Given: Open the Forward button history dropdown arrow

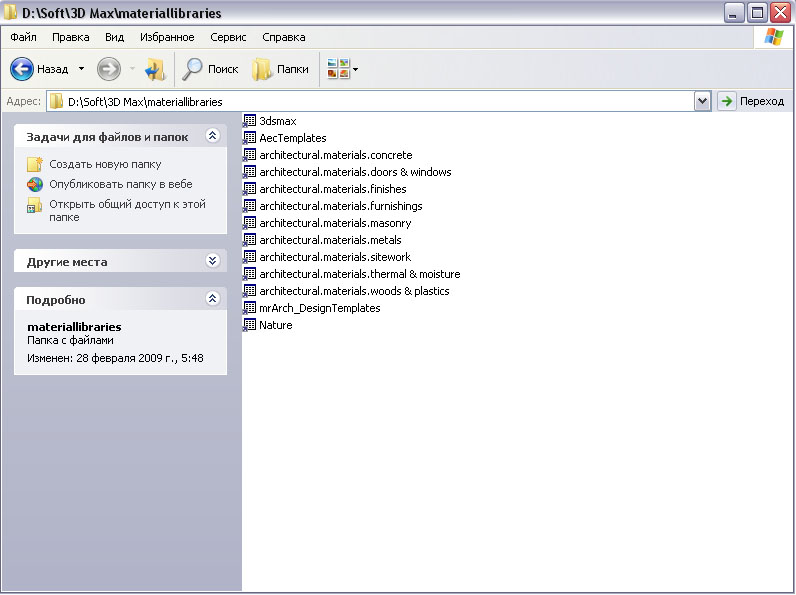Looking at the screenshot, I should 132,69.
